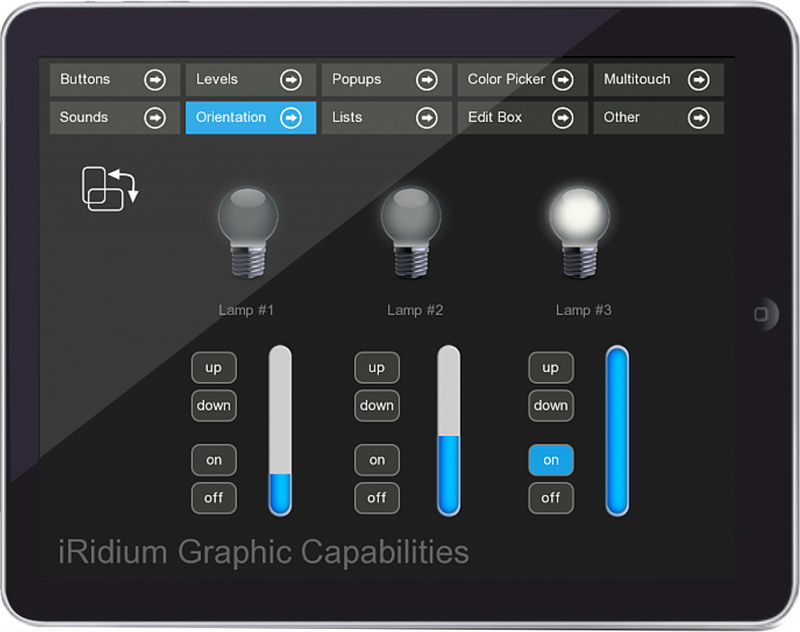
Task: Open the Other section via its arrow
Action: pyautogui.click(x=700, y=117)
